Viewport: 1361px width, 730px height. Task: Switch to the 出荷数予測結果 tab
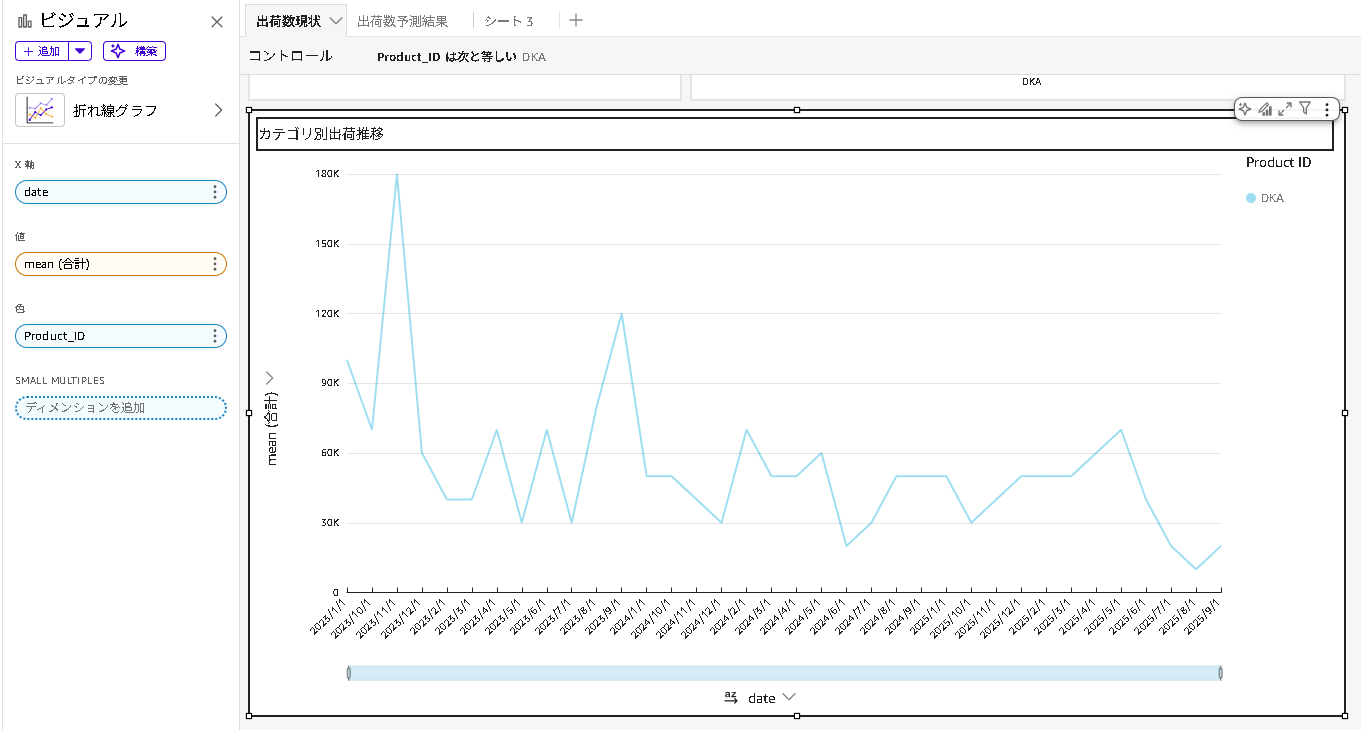tap(402, 21)
